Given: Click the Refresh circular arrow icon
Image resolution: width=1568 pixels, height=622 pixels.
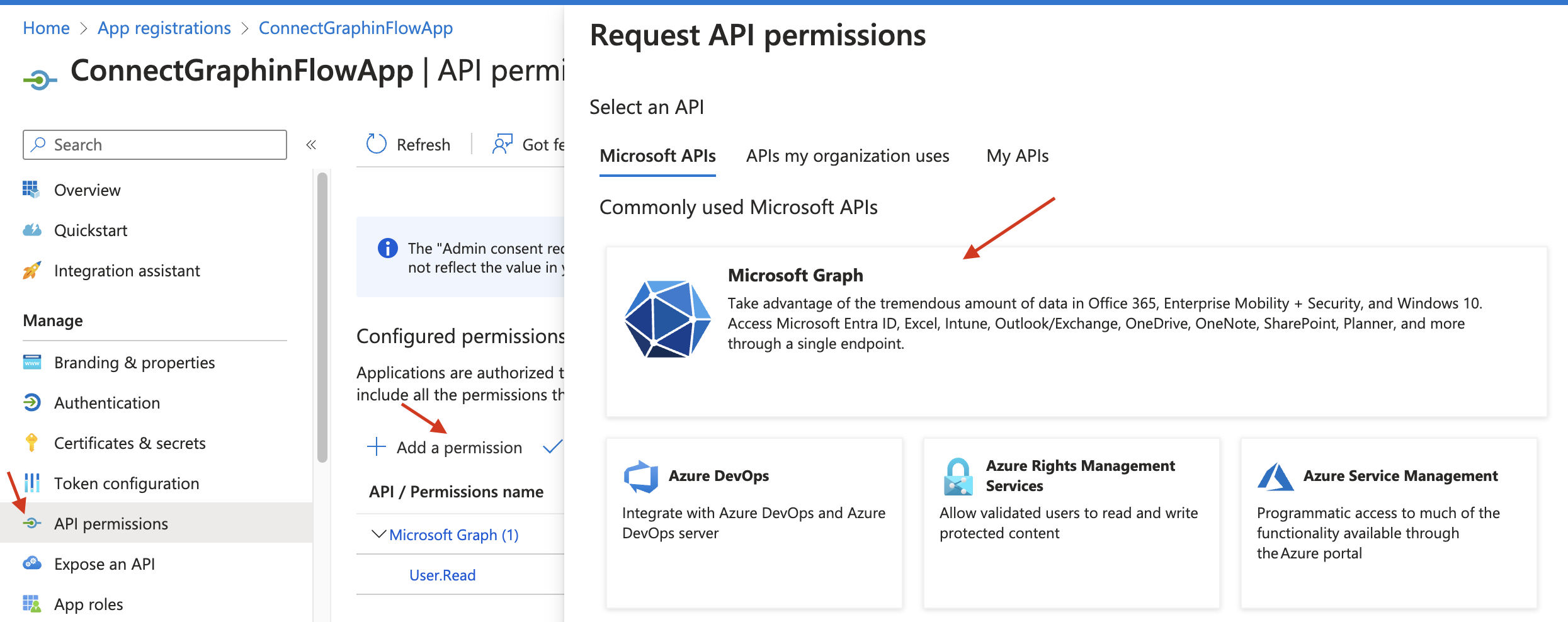Looking at the screenshot, I should pyautogui.click(x=376, y=144).
